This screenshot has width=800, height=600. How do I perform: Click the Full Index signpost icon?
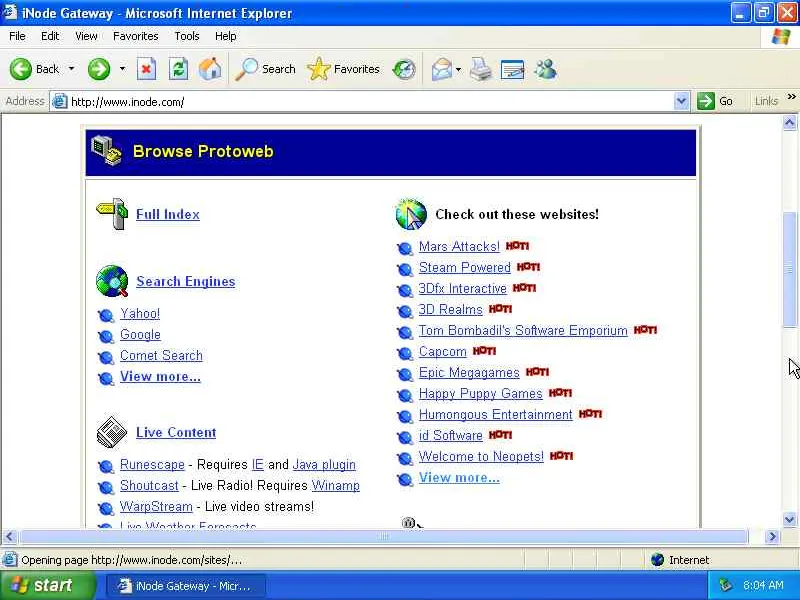[x=112, y=213]
